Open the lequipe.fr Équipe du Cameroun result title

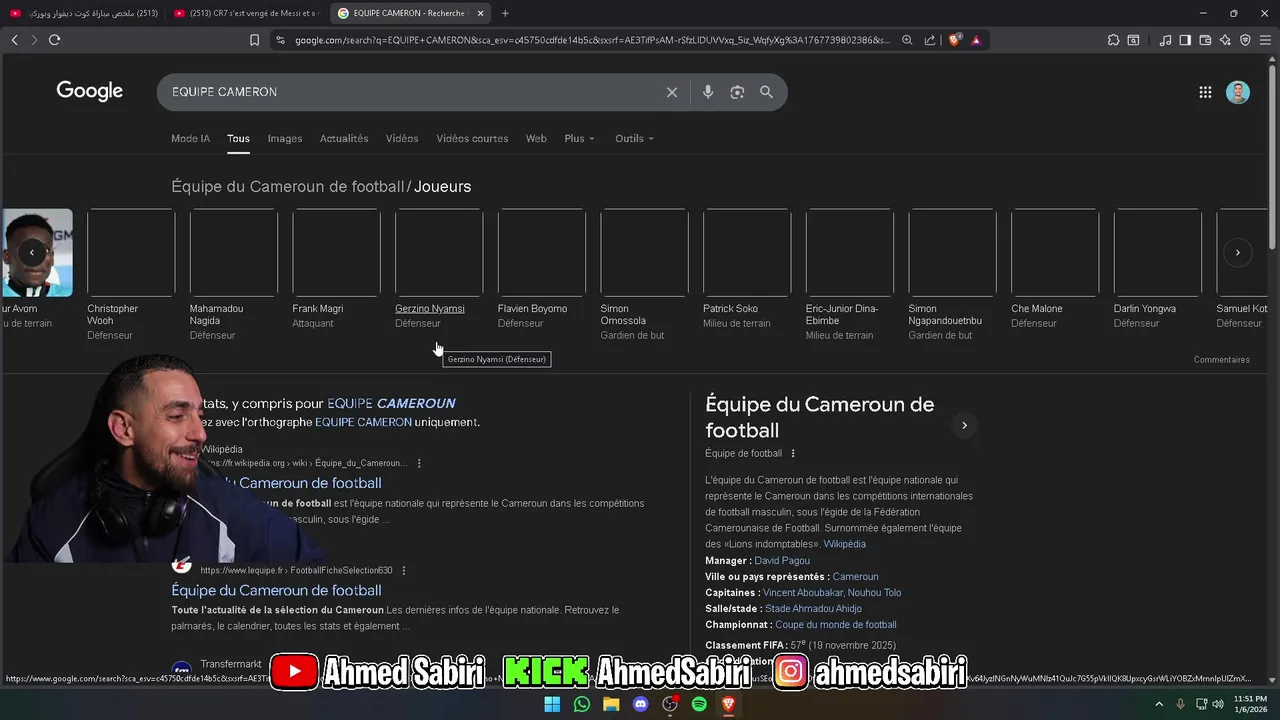point(276,590)
